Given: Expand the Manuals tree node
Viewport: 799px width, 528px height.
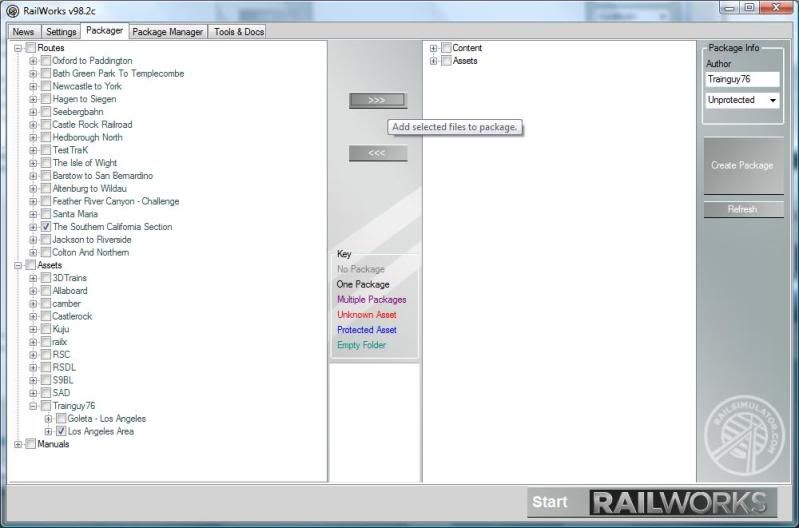Looking at the screenshot, I should (18, 444).
